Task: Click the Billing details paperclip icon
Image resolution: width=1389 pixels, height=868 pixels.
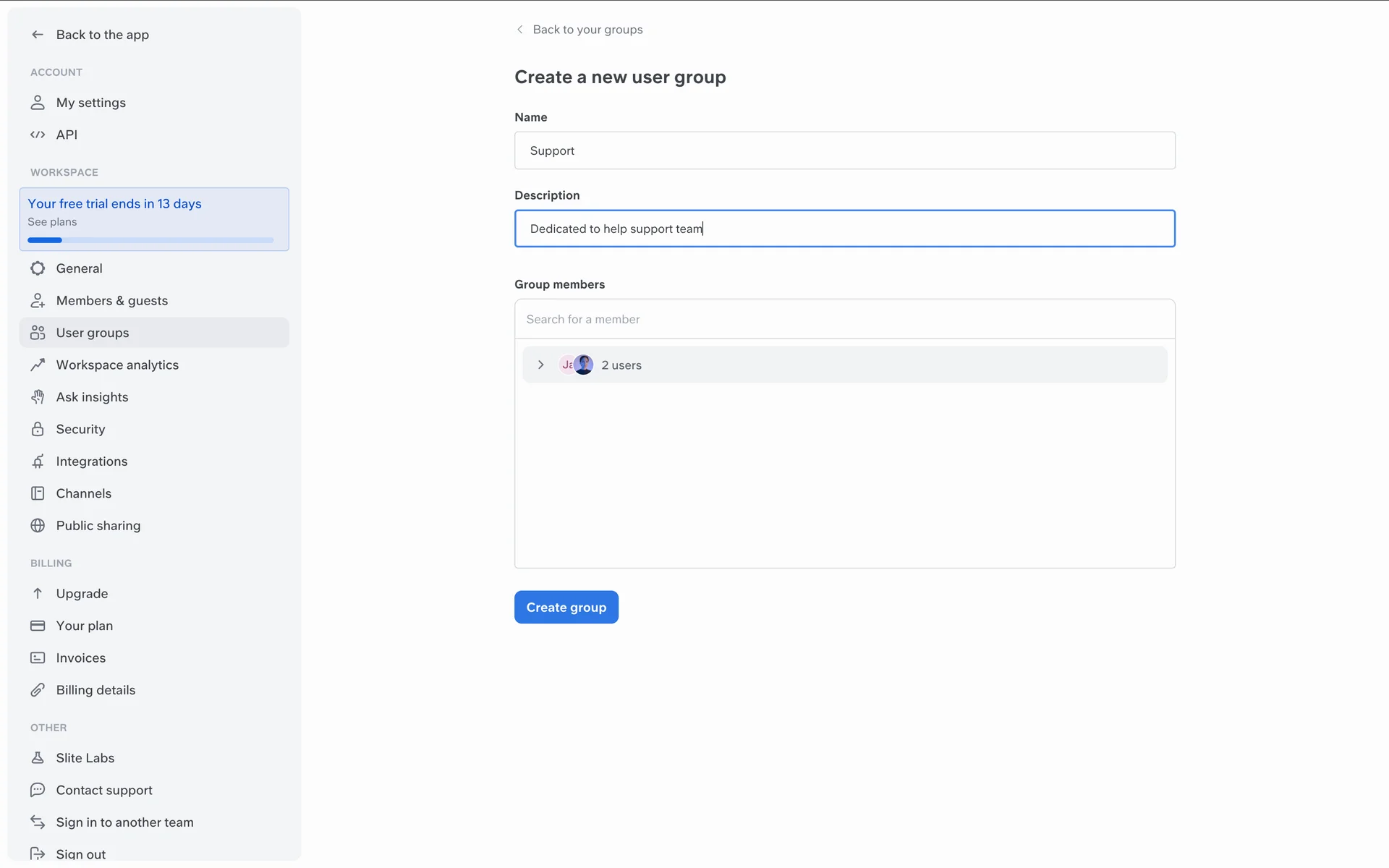Action: 38,690
